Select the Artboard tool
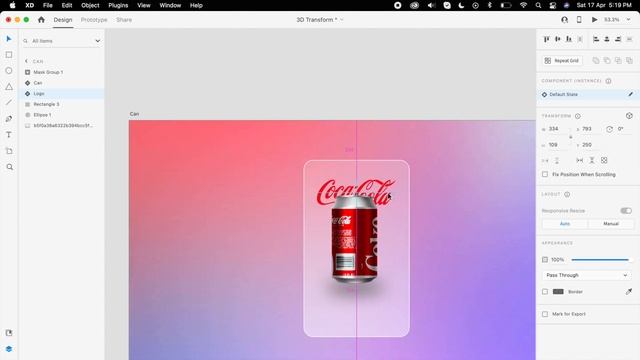Screen dimensions: 640x360 click(9, 151)
